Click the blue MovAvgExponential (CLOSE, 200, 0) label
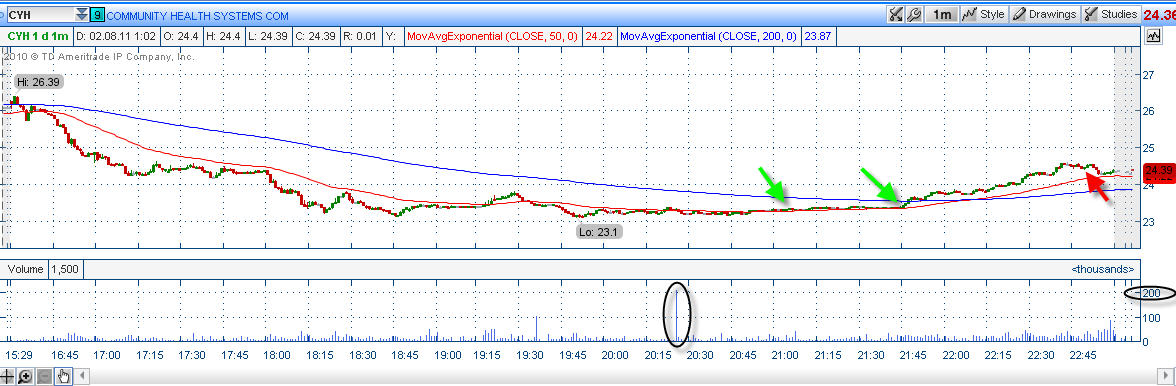Screen dimensions: 1176x386 709,35
